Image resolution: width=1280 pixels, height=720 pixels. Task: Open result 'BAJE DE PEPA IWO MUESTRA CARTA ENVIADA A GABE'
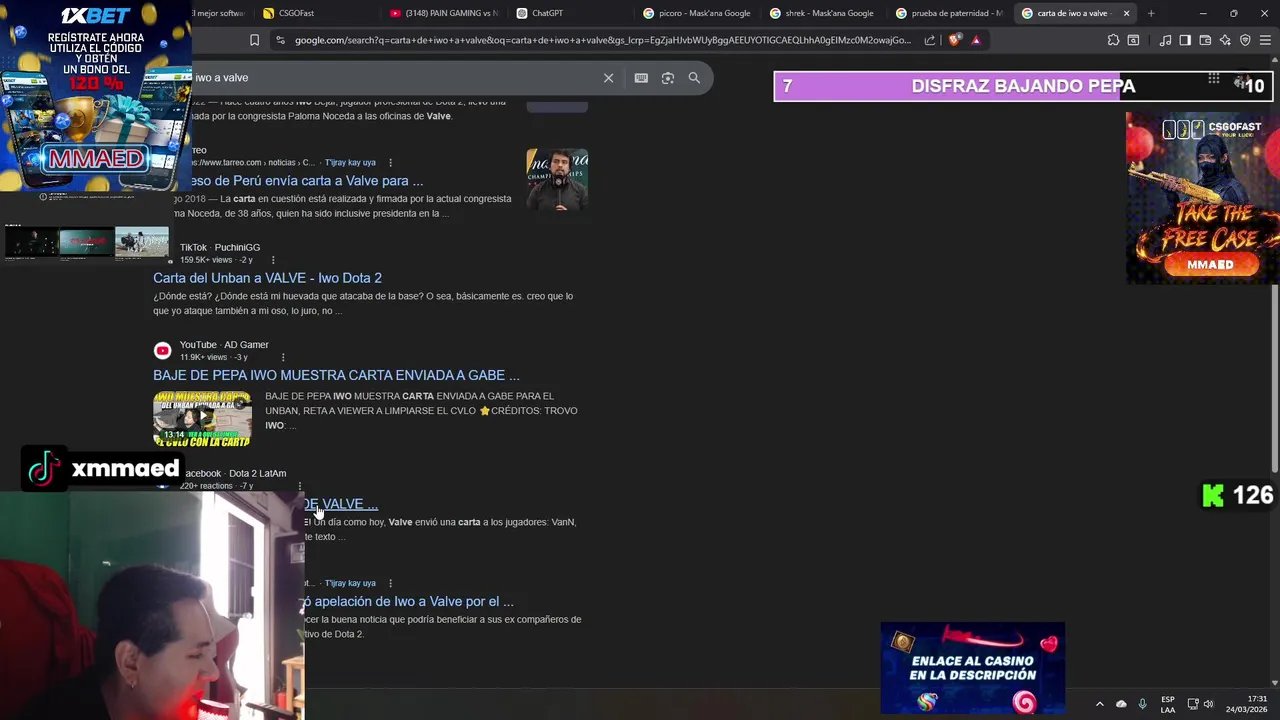click(x=336, y=375)
